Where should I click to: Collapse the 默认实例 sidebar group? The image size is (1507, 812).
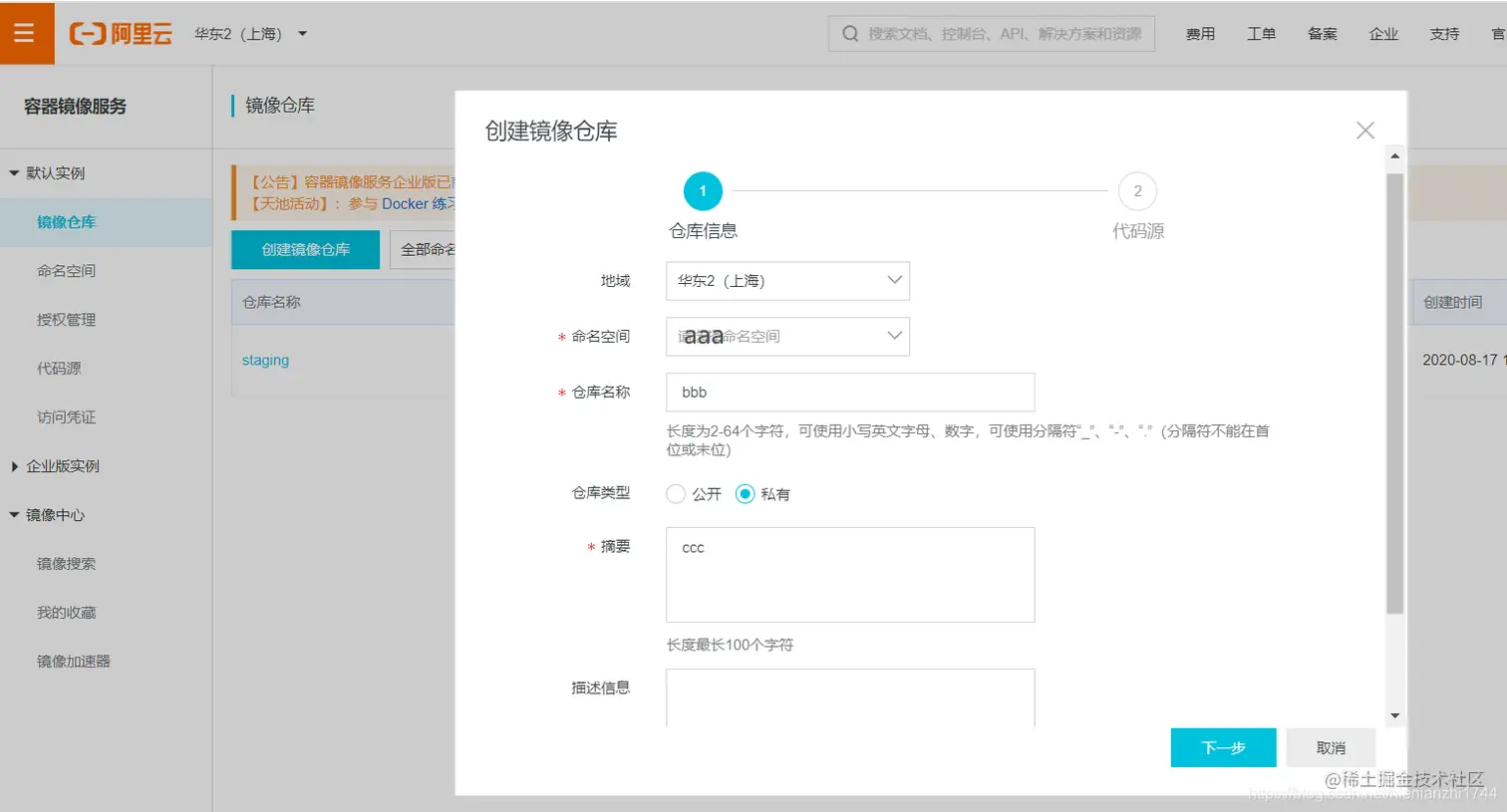(47, 173)
